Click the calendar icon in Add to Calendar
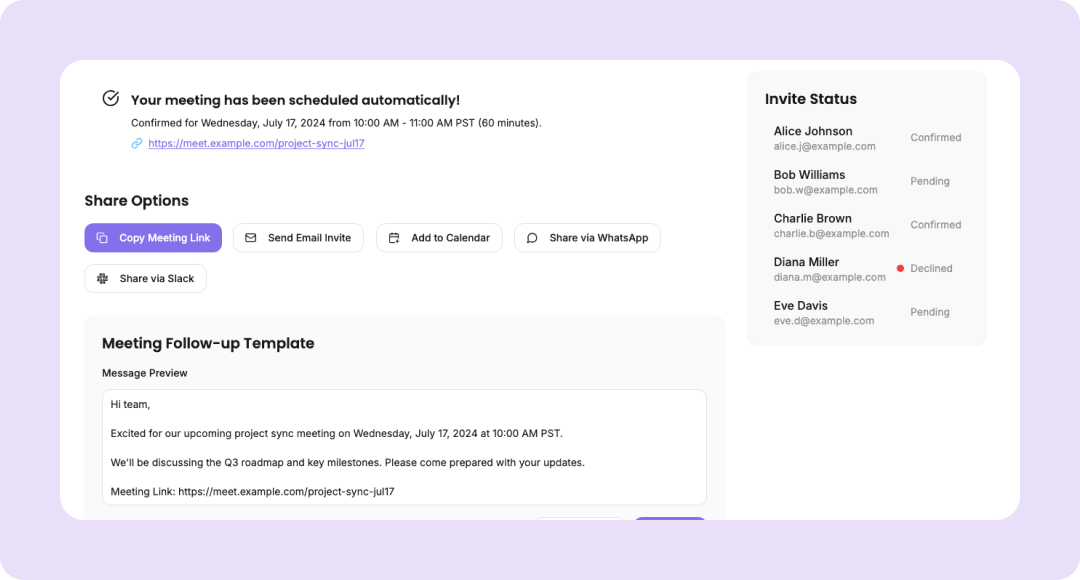Viewport: 1080px width, 580px height. coord(394,238)
